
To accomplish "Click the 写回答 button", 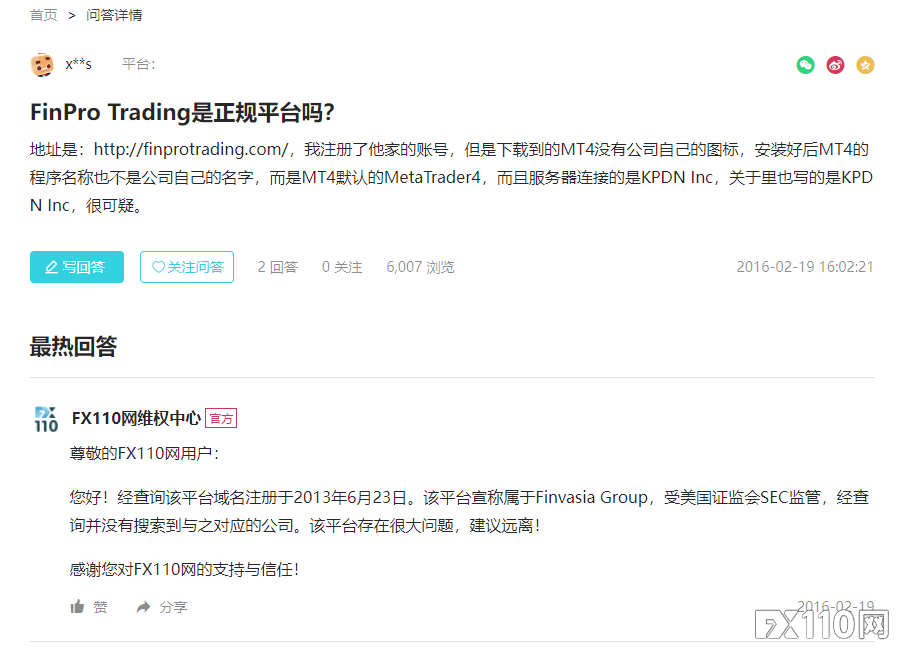I will pyautogui.click(x=77, y=267).
